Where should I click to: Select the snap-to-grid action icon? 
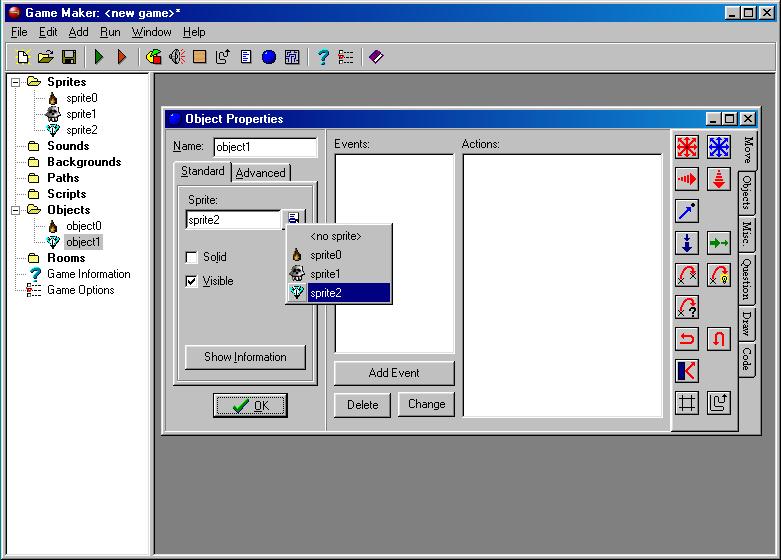pyautogui.click(x=687, y=403)
